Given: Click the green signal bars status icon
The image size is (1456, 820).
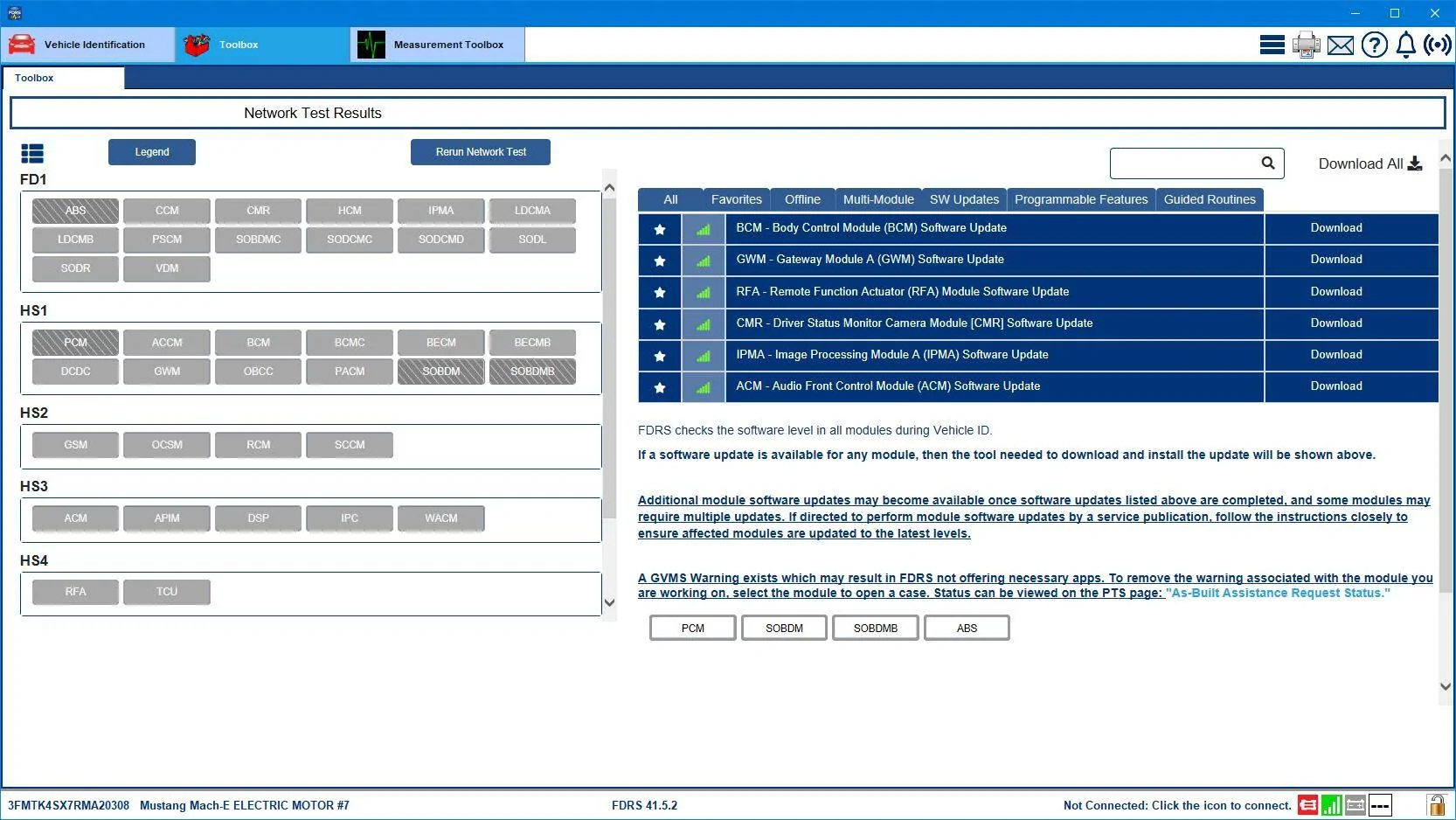Looking at the screenshot, I should (x=1331, y=805).
